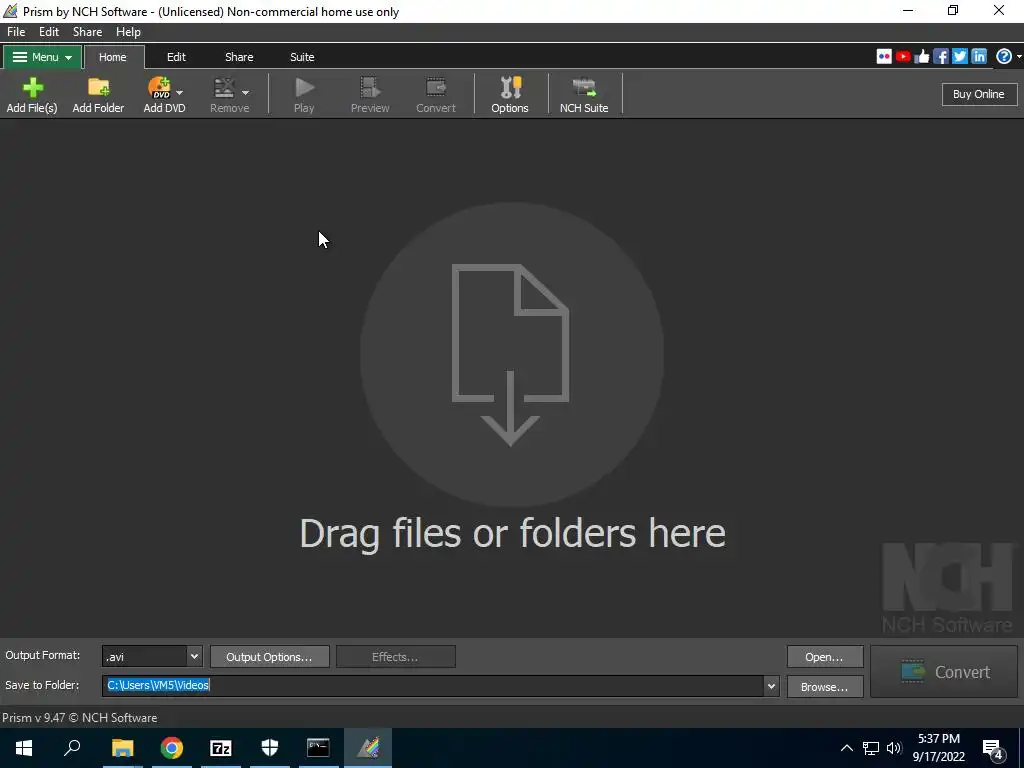Image resolution: width=1024 pixels, height=768 pixels.
Task: Click the volume speaker icon
Action: coord(894,748)
